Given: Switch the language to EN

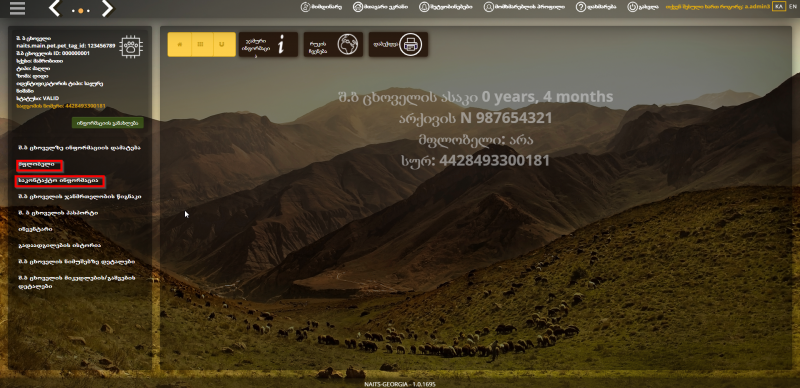Looking at the screenshot, I should [792, 7].
